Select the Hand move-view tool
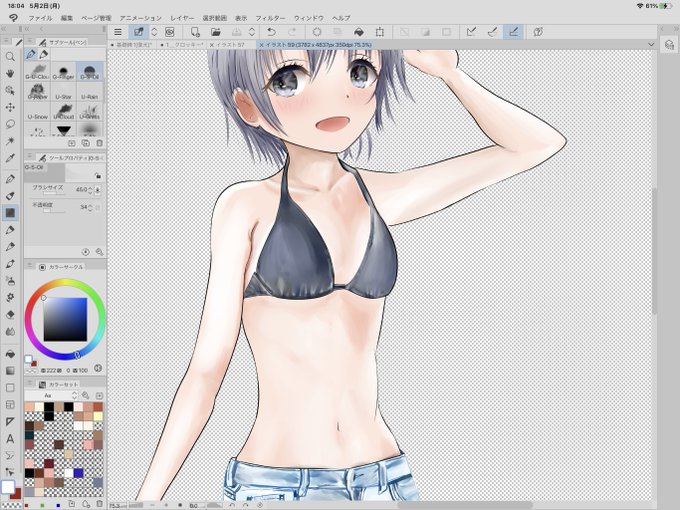 [x=10, y=74]
